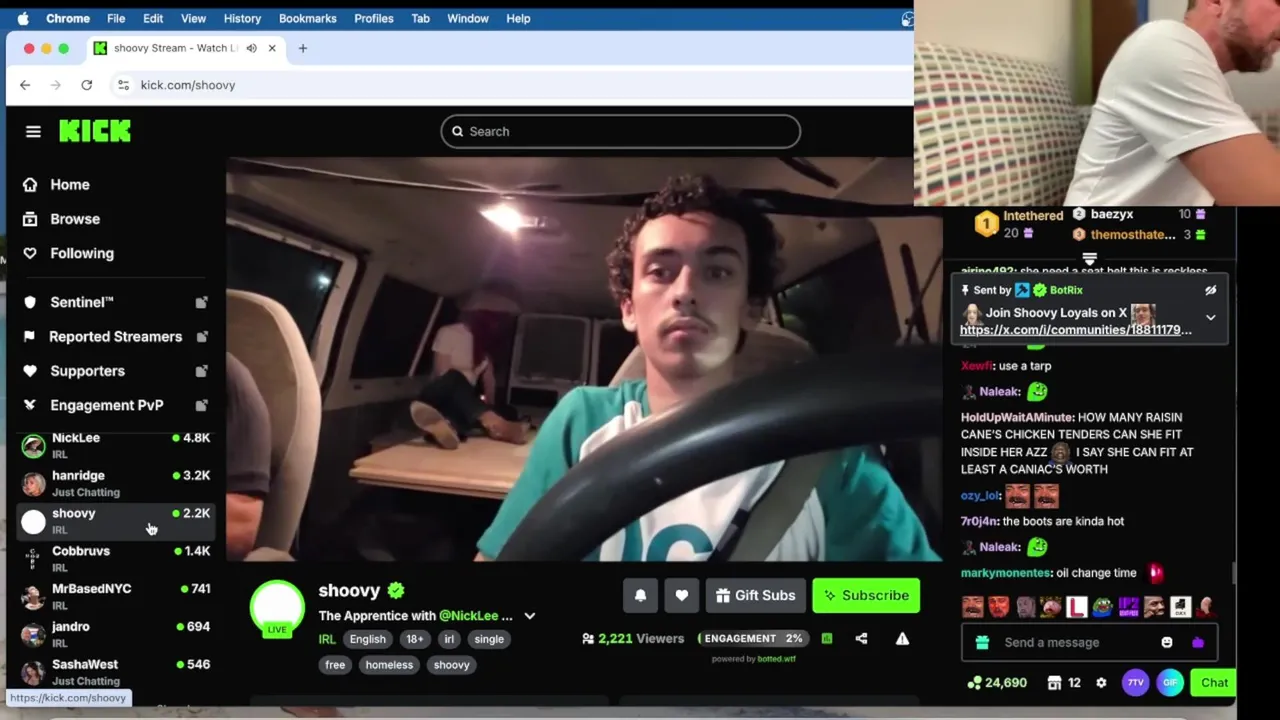Click the chat scrollbar
The image size is (1280, 720).
(x=1233, y=572)
